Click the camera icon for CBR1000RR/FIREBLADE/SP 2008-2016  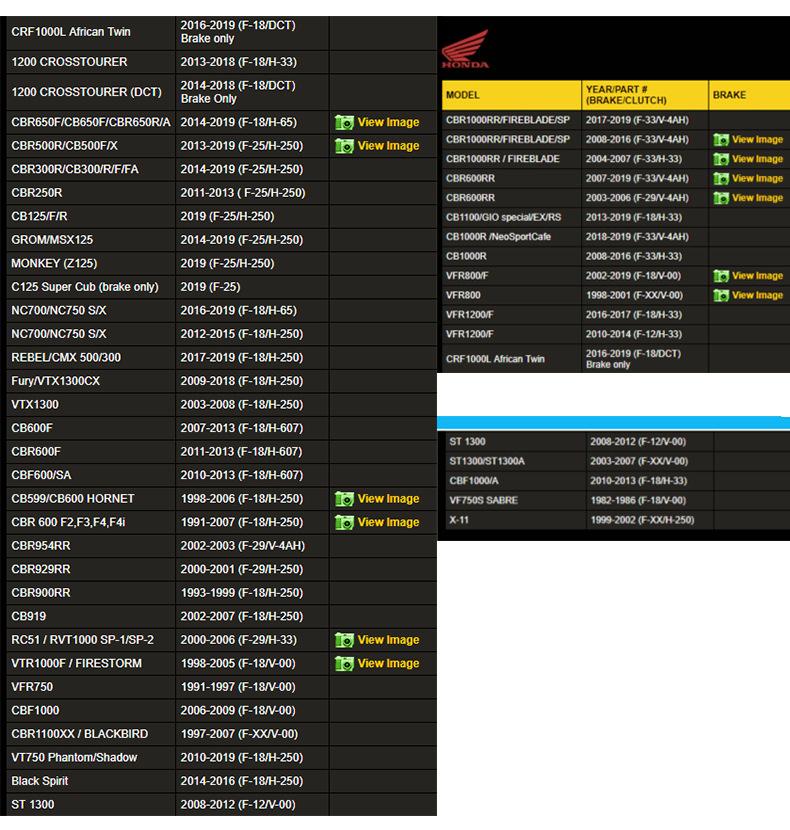(x=720, y=140)
